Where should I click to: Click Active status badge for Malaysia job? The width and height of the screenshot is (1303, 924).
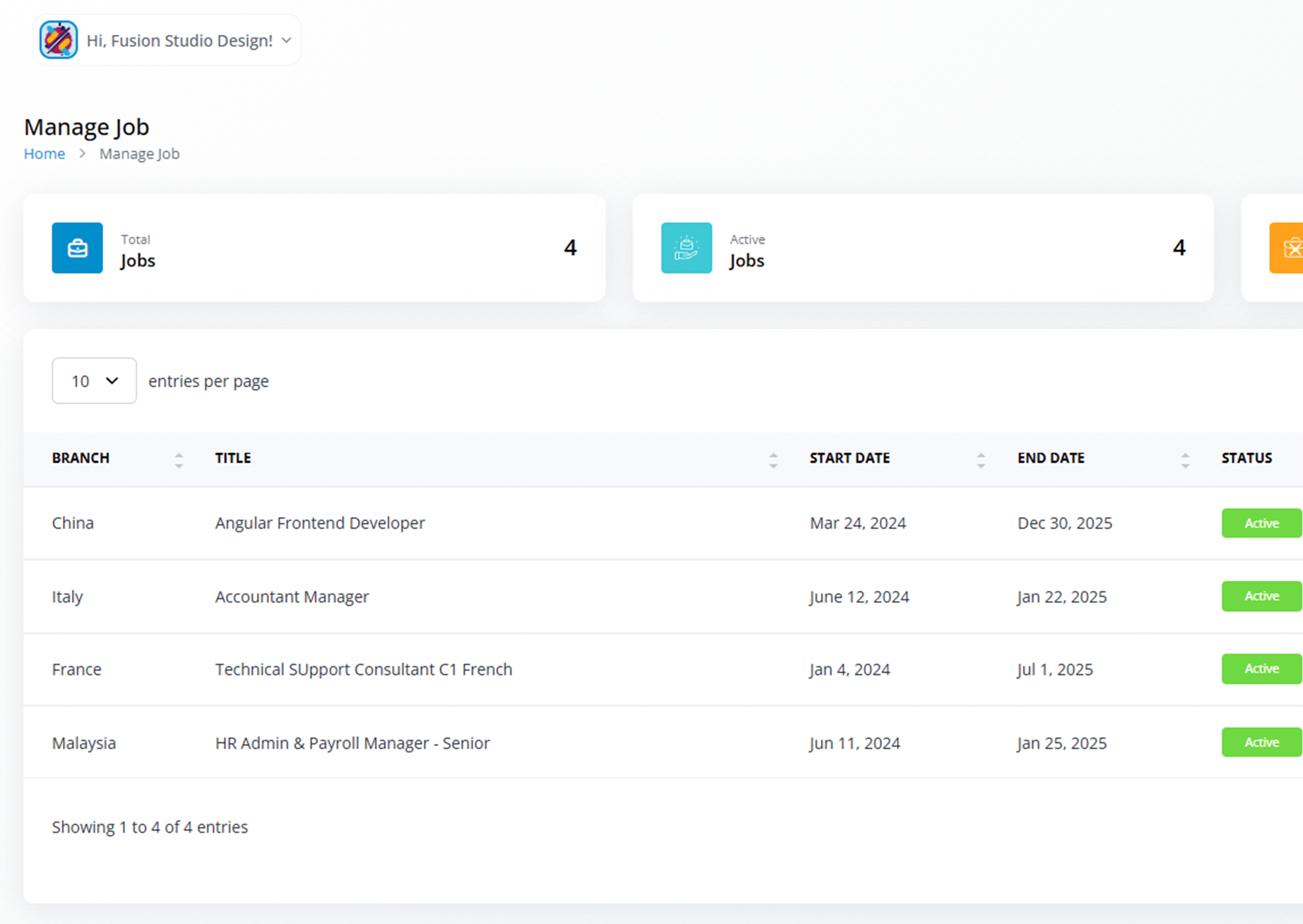point(1262,742)
